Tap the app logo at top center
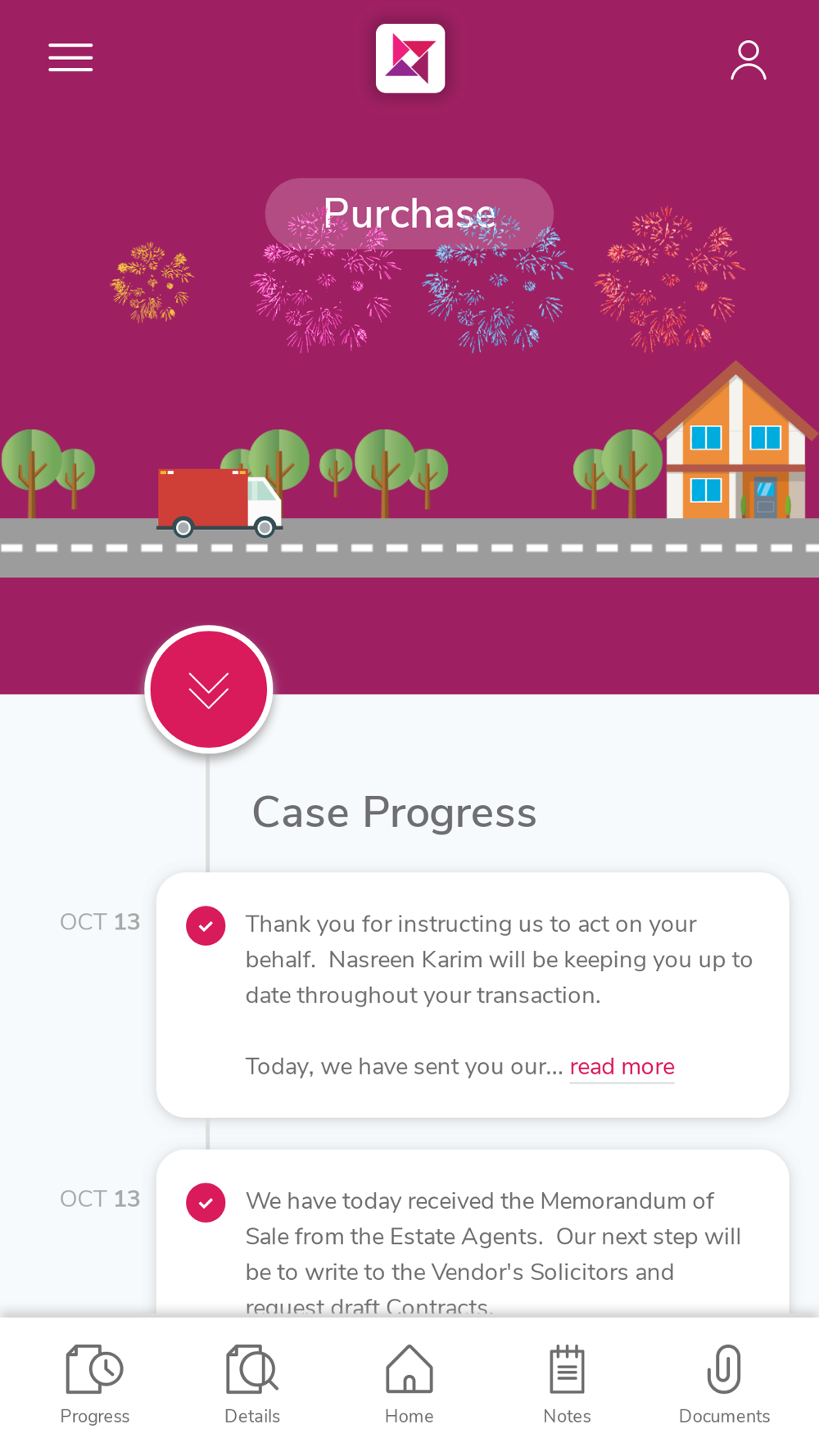 point(410,58)
